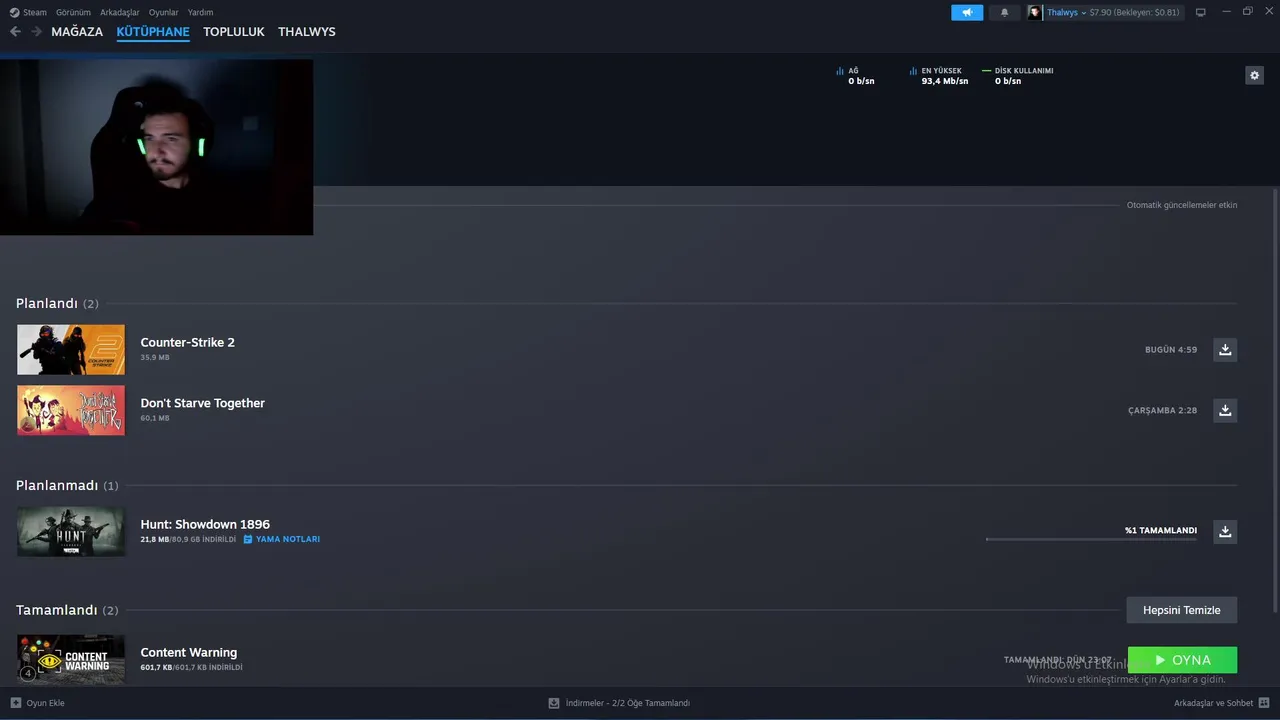Click the Counter-Strike 2 title

[187, 342]
